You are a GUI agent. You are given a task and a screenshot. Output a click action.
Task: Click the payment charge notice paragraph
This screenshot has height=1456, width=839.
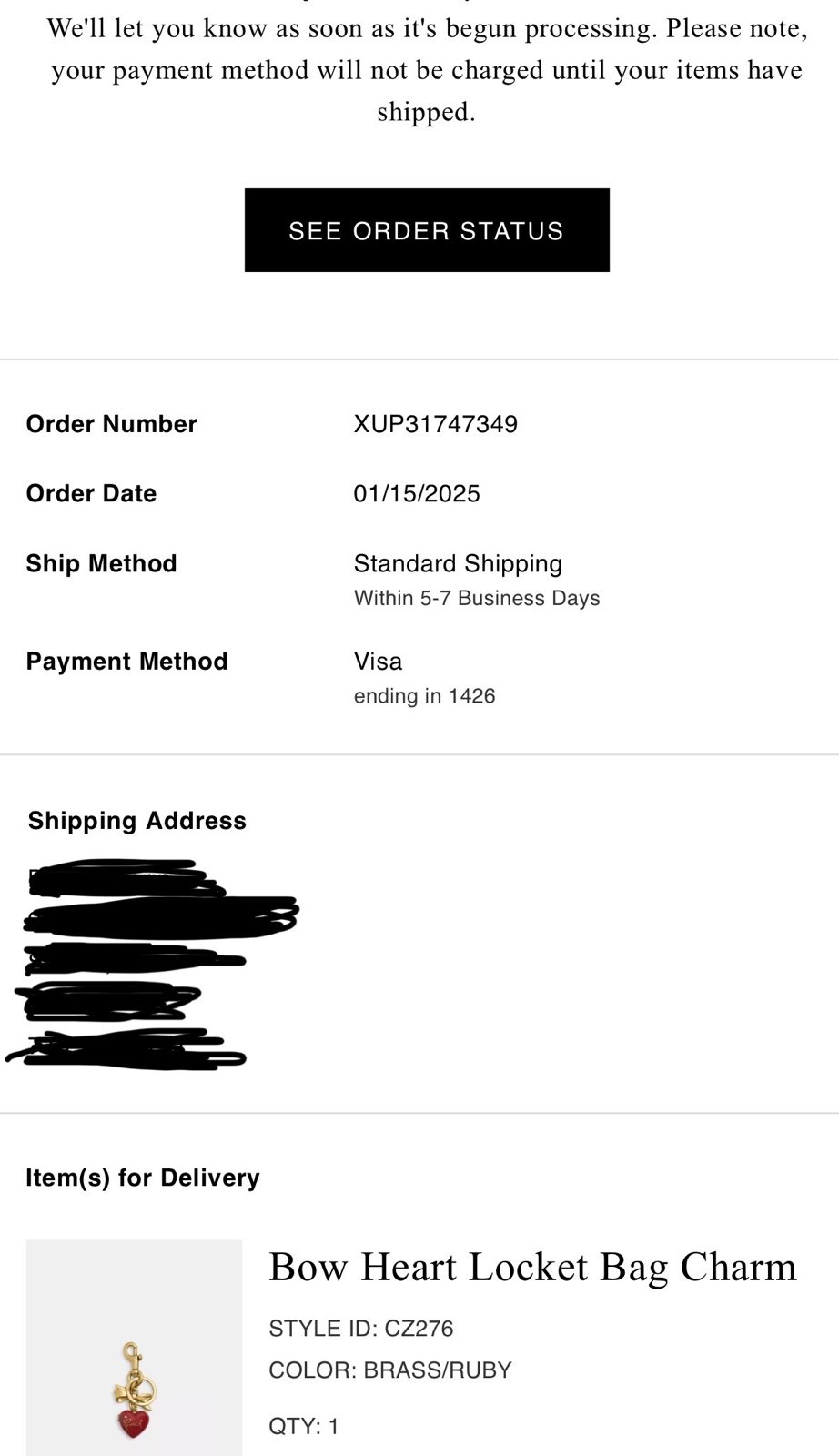coord(427,70)
